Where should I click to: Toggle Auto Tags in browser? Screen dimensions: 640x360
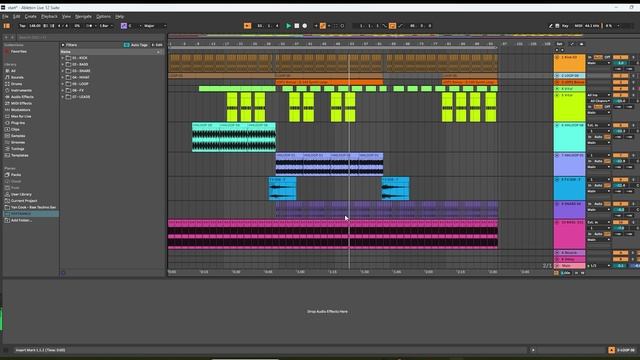pos(136,45)
